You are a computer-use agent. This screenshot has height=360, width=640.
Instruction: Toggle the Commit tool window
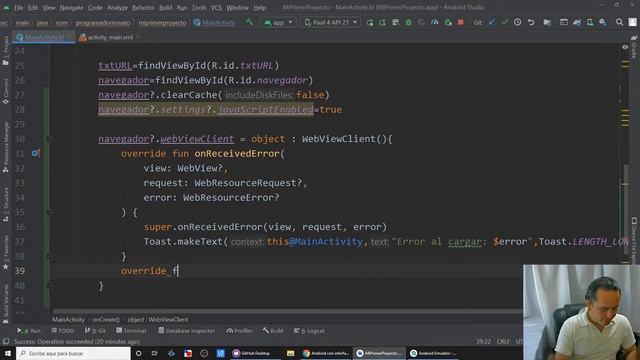[x=6, y=91]
